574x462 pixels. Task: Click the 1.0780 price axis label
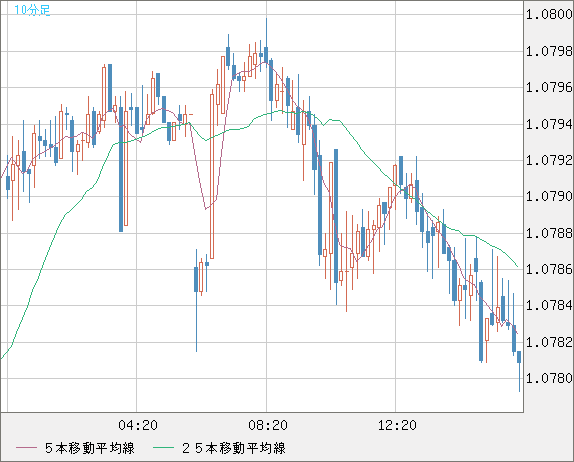[549, 378]
